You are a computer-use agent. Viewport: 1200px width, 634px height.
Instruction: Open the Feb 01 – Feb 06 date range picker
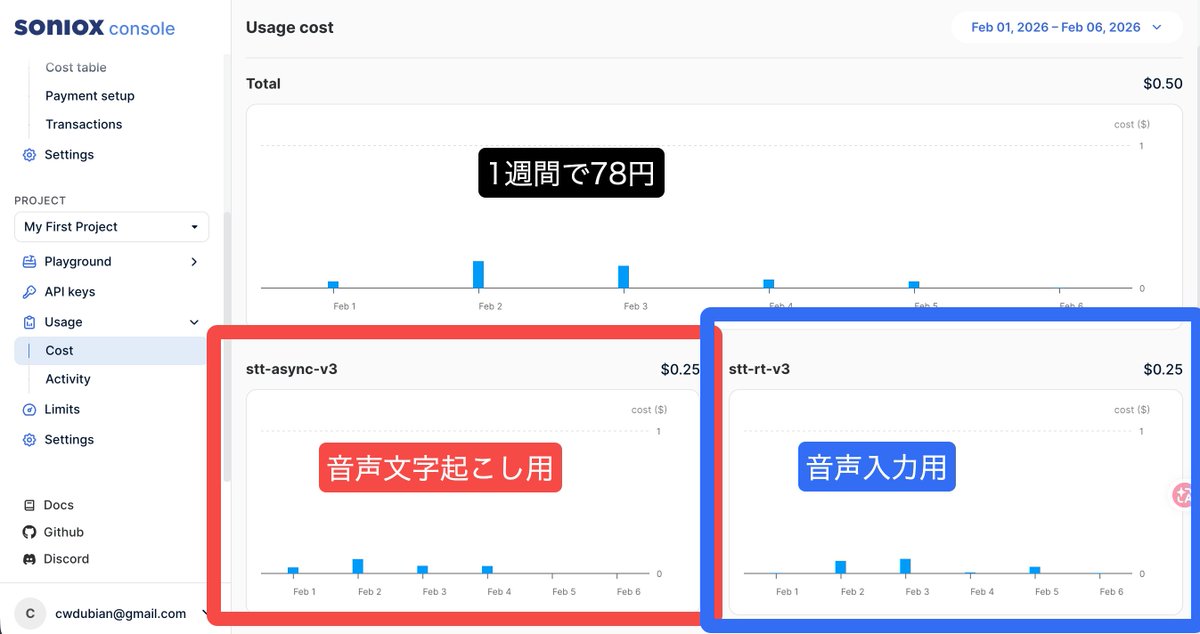pyautogui.click(x=1065, y=27)
